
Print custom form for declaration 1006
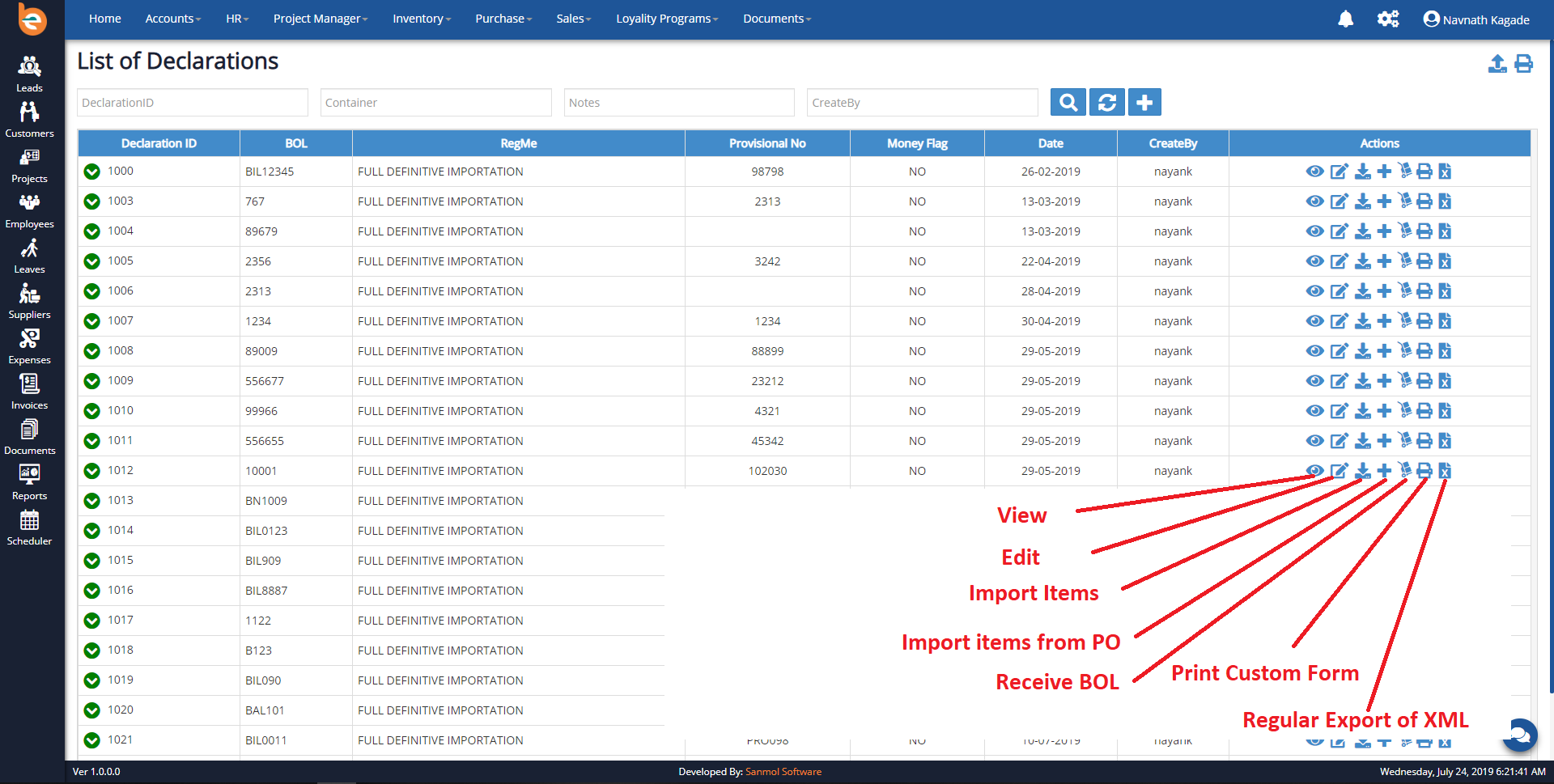click(1424, 291)
